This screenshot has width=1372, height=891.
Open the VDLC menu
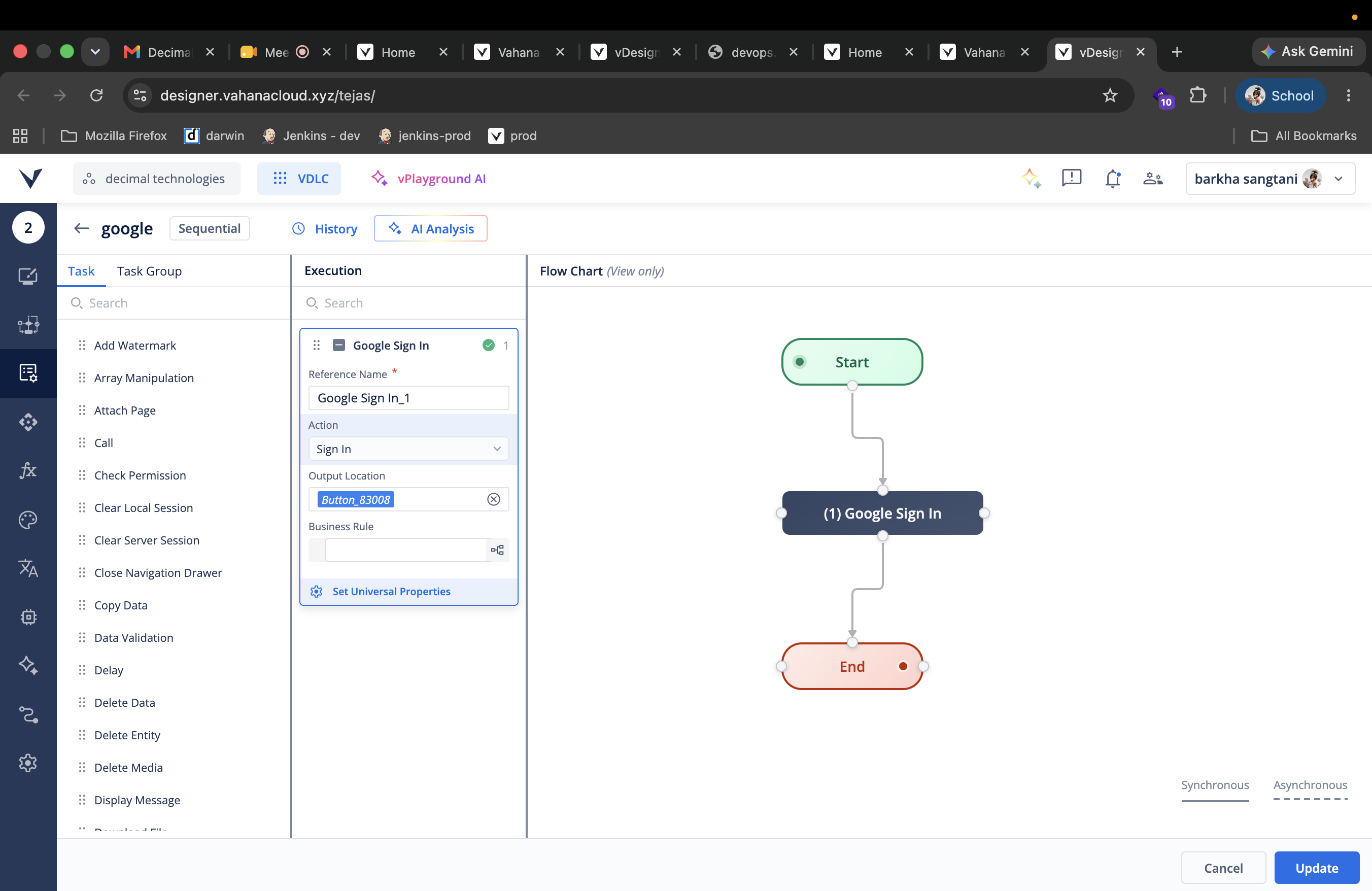click(x=299, y=179)
